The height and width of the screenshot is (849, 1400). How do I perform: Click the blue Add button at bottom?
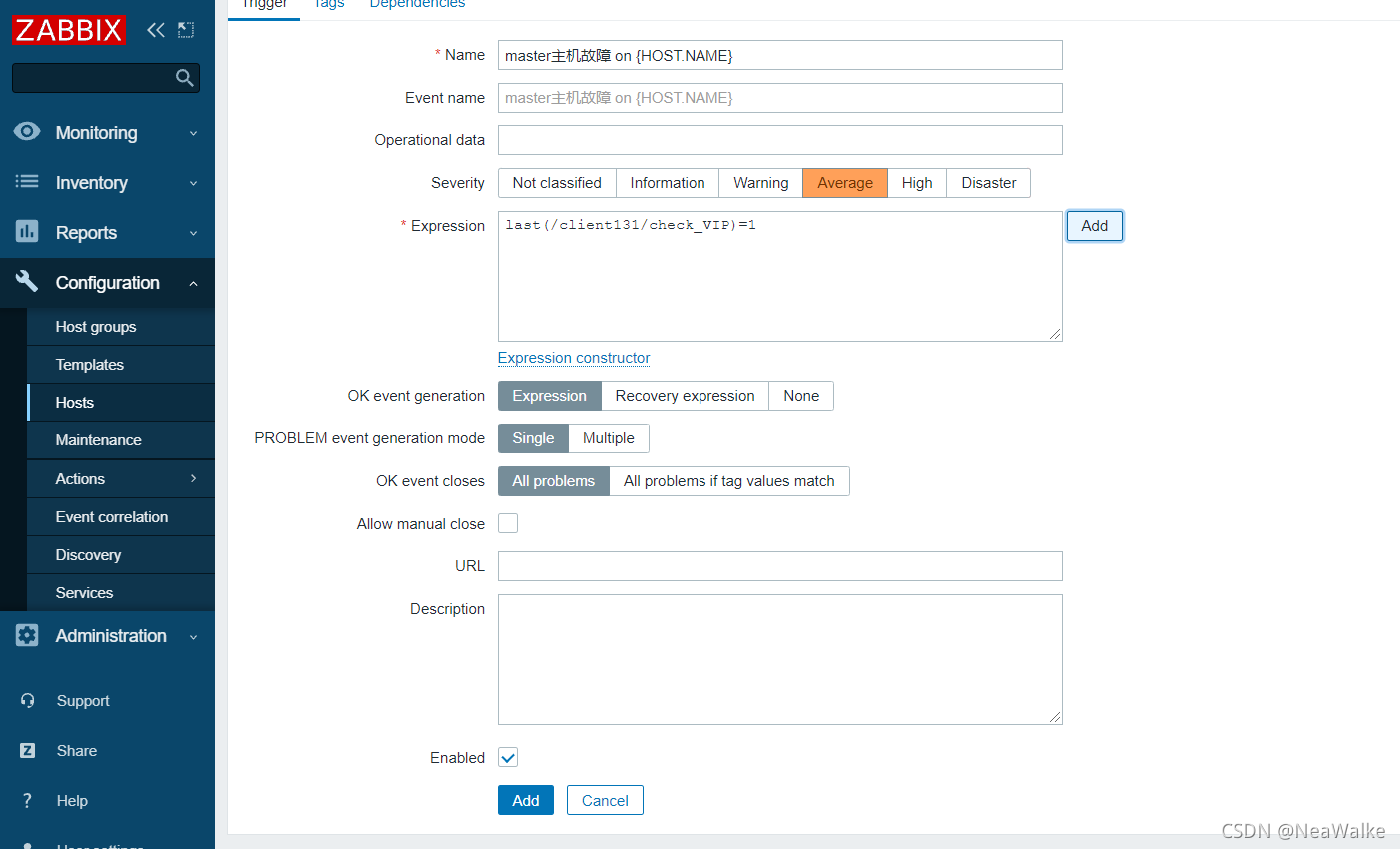pos(526,800)
